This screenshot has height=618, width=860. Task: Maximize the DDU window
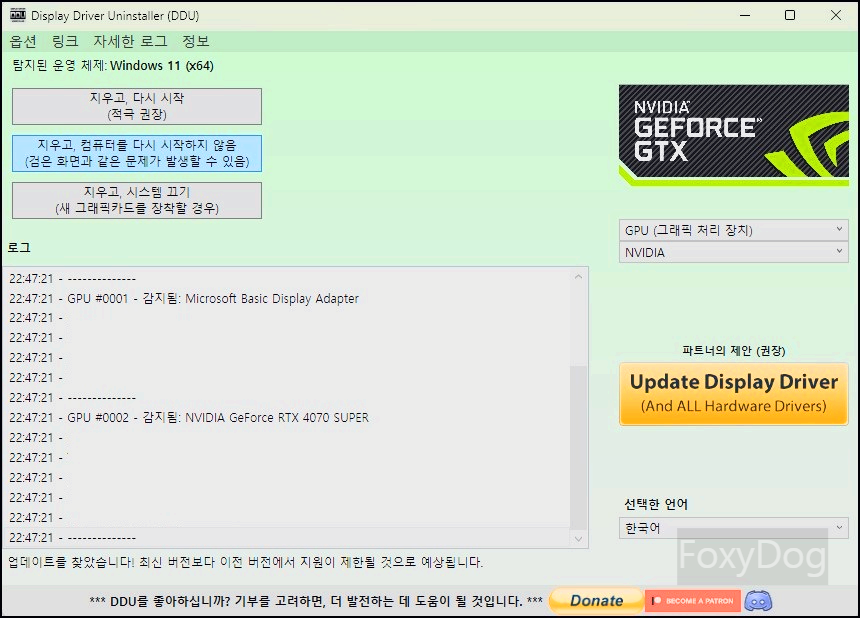coord(790,15)
